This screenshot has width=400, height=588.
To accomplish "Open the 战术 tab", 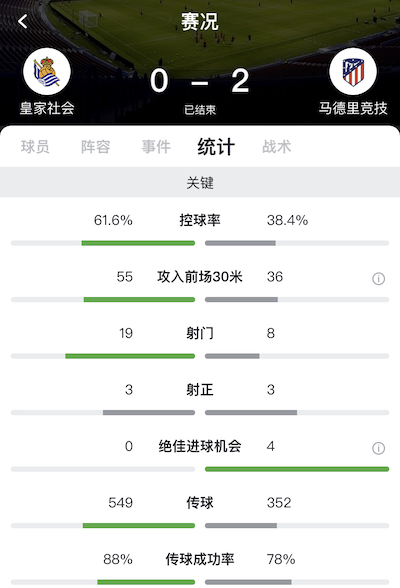I will click(x=277, y=147).
